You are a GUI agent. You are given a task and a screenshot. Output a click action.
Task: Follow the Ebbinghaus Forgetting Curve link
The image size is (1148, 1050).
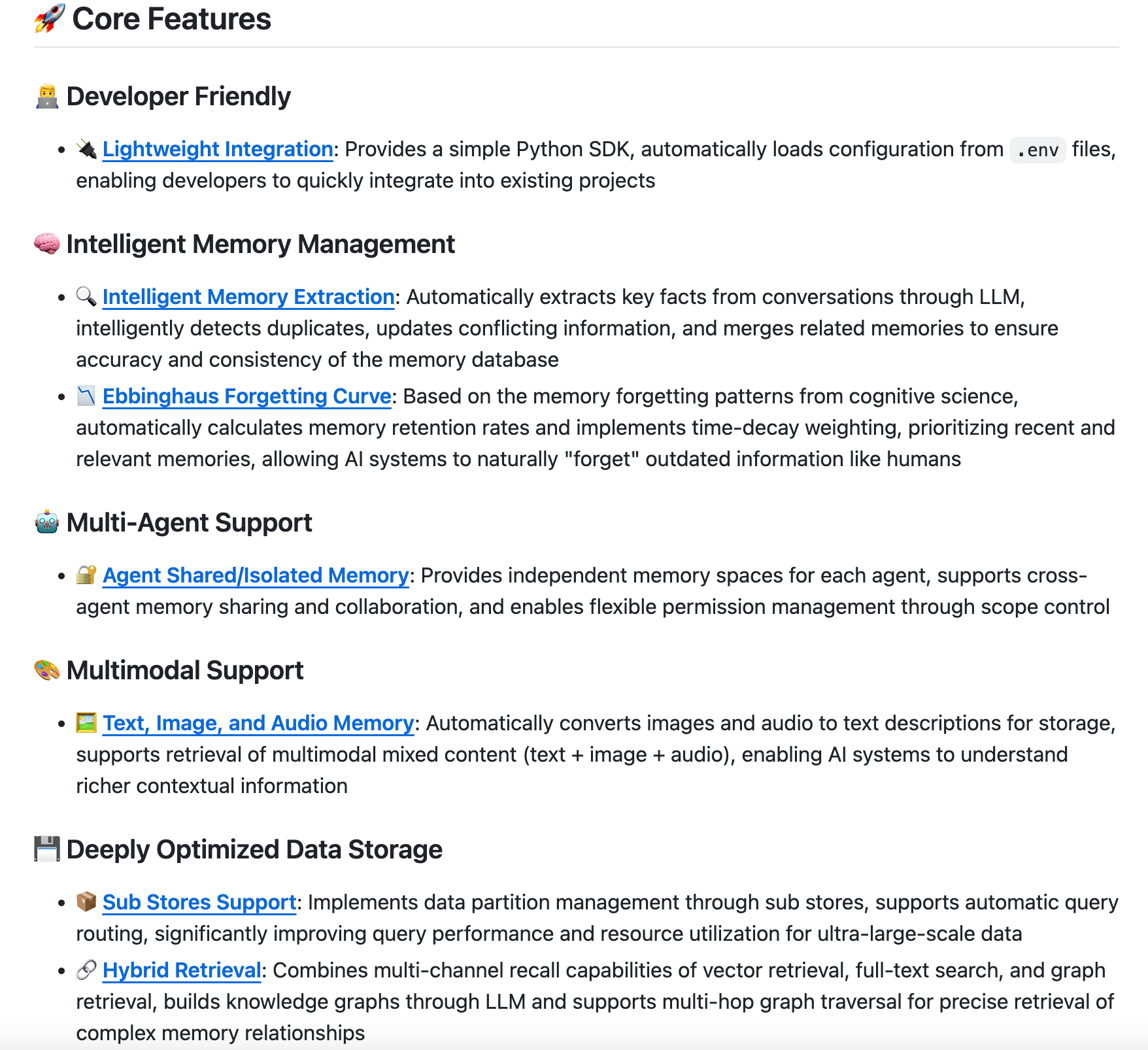246,397
